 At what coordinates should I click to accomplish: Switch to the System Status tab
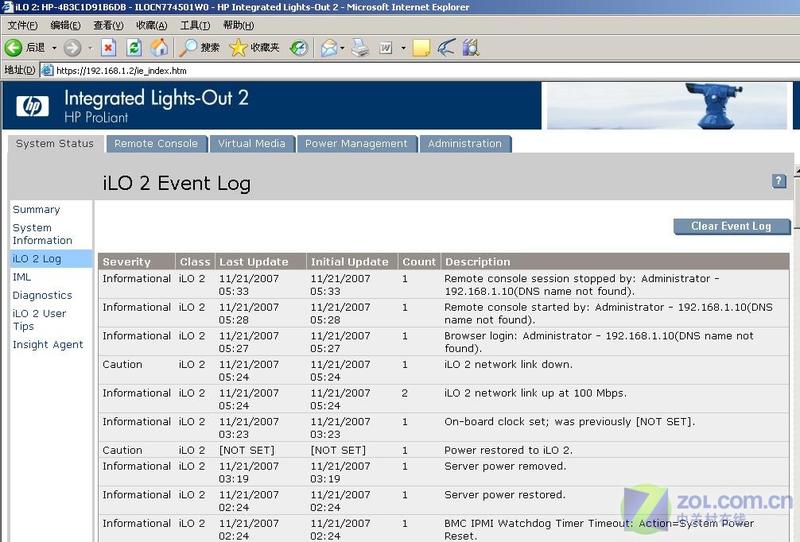coord(55,143)
